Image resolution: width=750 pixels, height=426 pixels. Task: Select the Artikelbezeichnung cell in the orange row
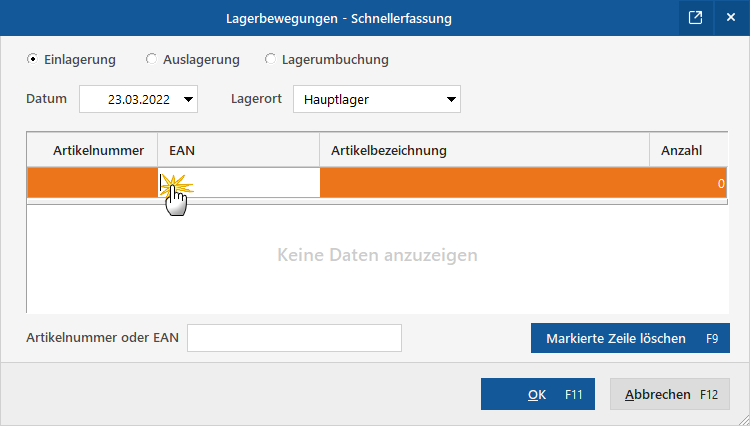click(x=484, y=183)
